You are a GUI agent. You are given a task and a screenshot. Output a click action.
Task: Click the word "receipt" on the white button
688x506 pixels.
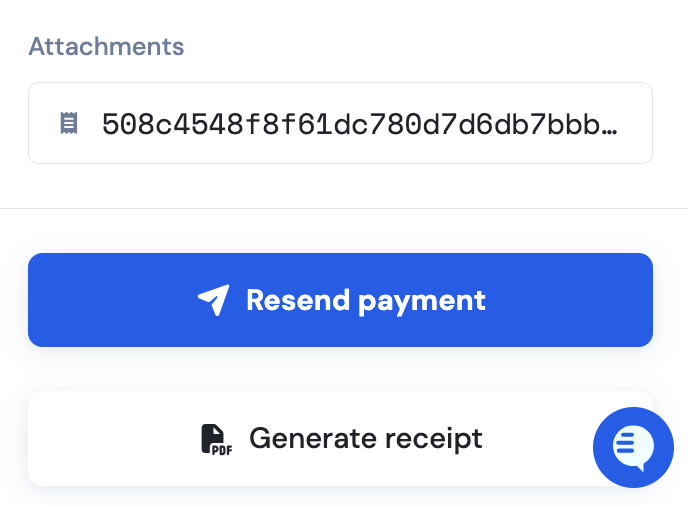(x=434, y=439)
